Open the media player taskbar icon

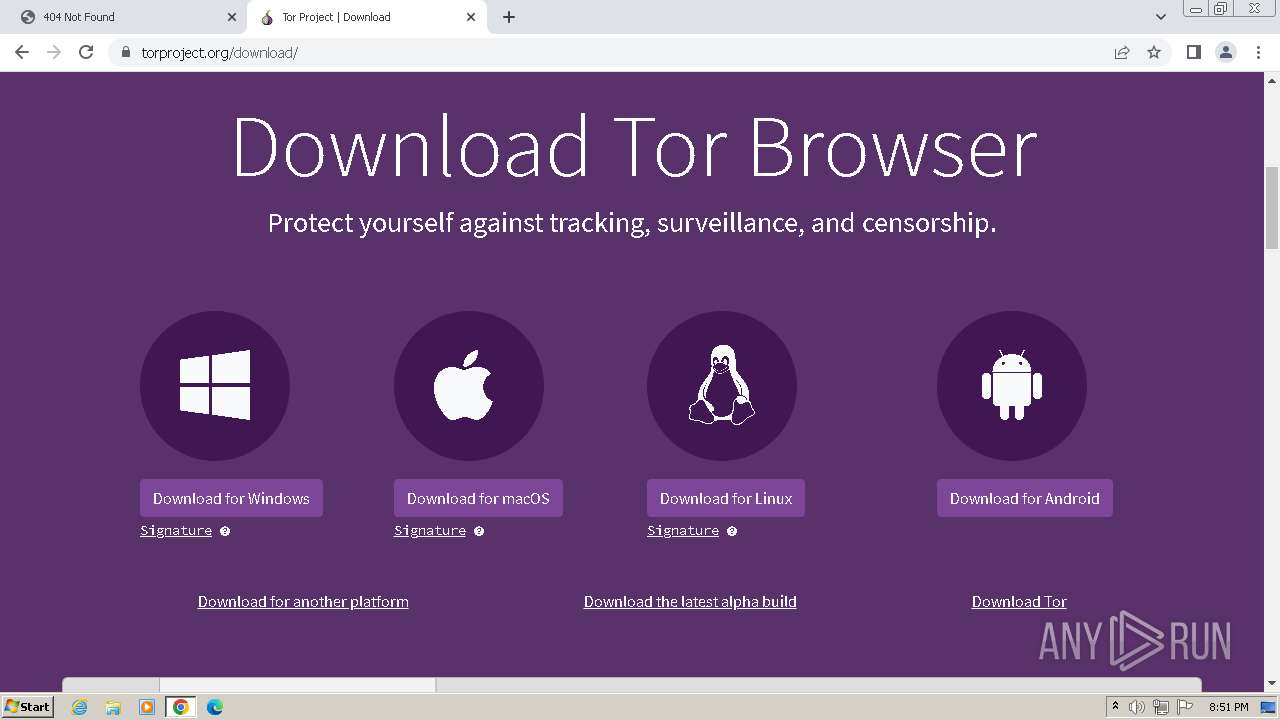[x=147, y=707]
